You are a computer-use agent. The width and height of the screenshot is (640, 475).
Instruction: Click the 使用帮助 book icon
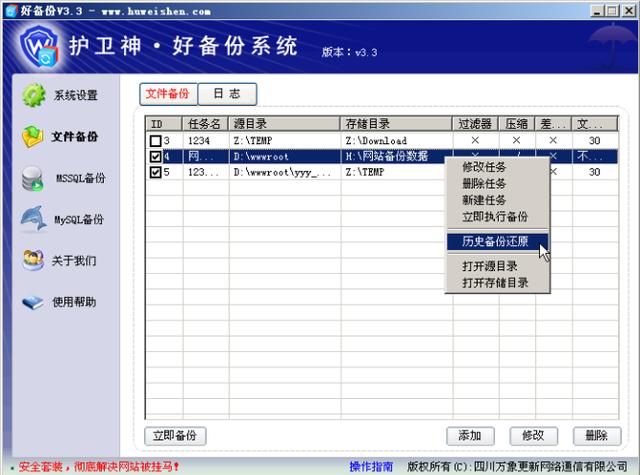tap(33, 302)
